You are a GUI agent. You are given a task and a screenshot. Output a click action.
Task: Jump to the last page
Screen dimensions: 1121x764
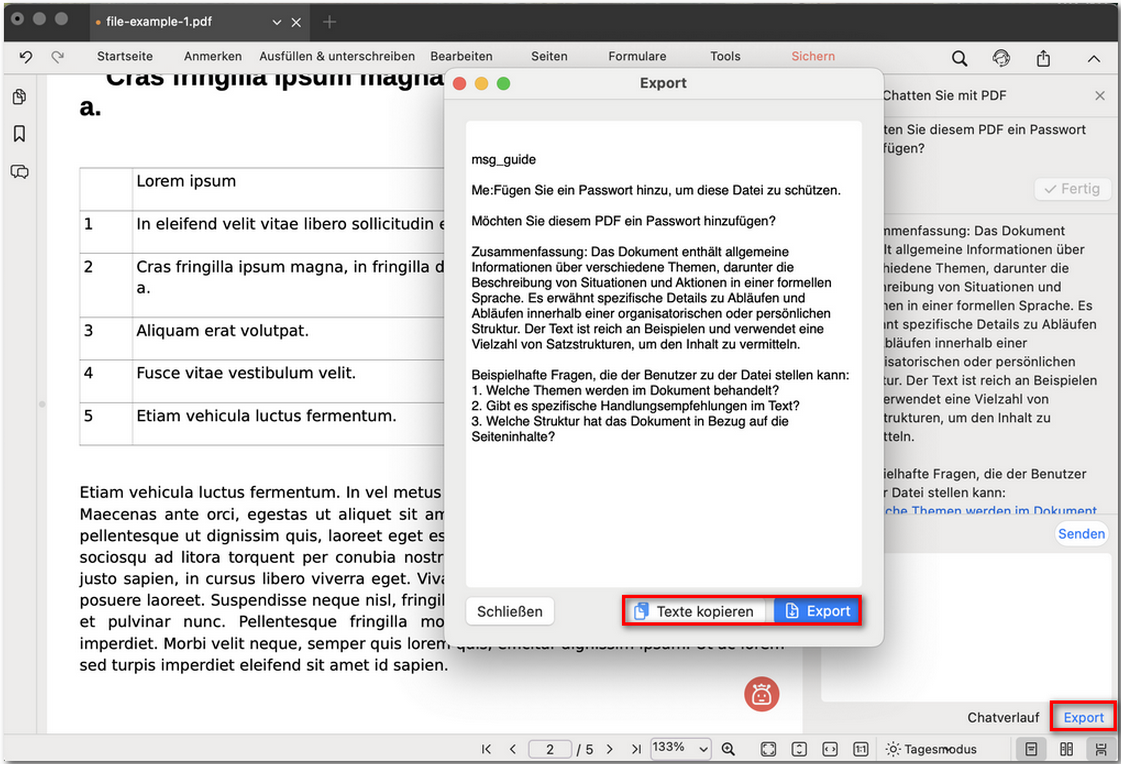[636, 749]
